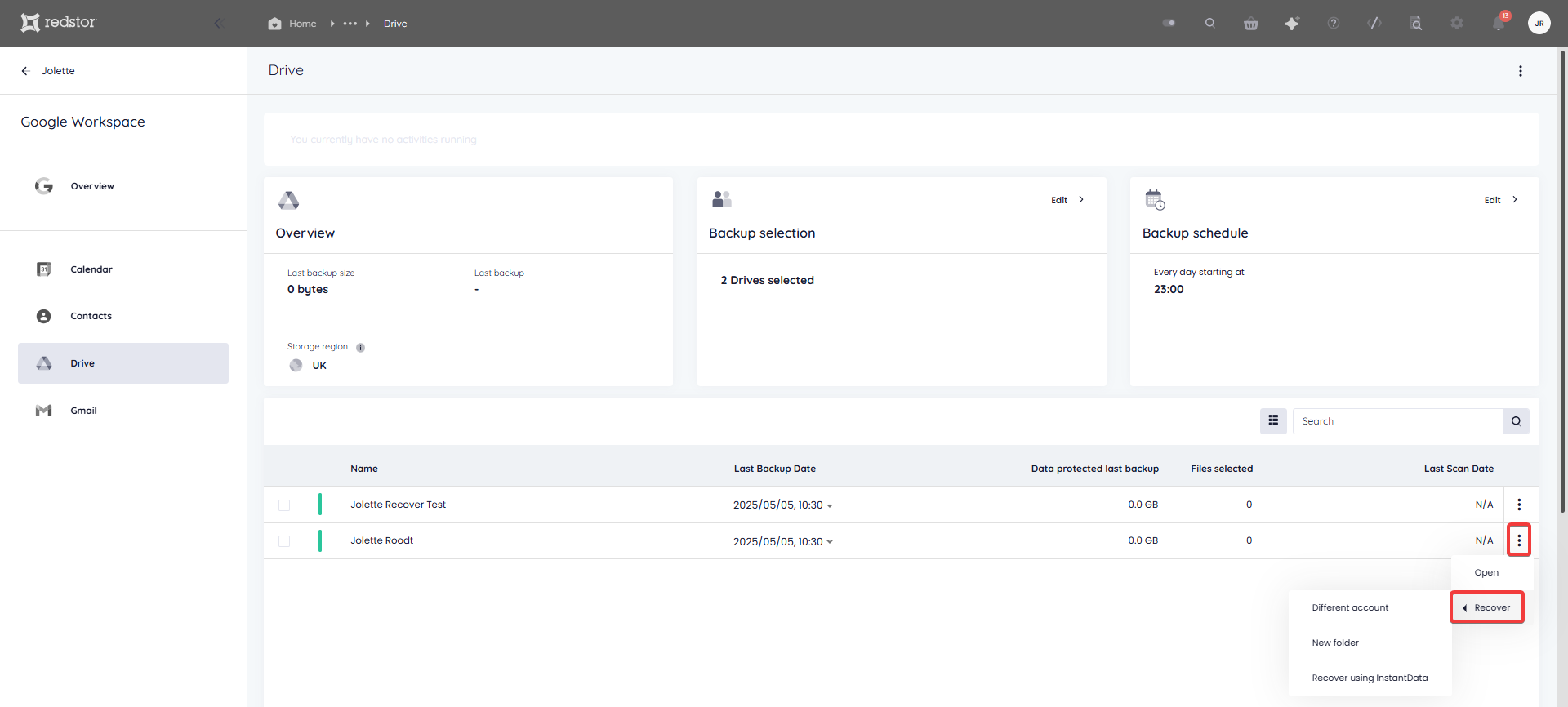The height and width of the screenshot is (707, 1568).
Task: Click the Data protected last backup header
Action: tap(1095, 469)
